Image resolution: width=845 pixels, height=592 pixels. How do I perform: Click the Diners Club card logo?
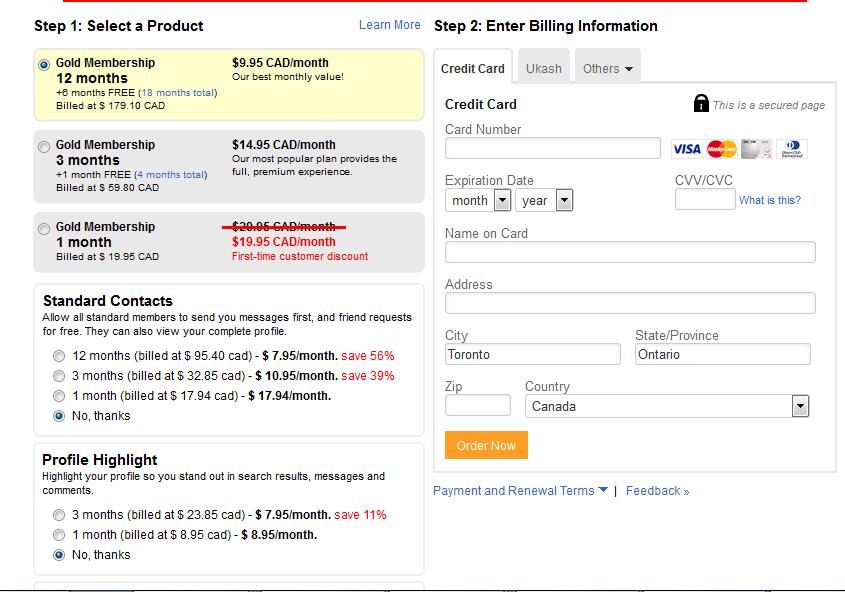pos(791,149)
